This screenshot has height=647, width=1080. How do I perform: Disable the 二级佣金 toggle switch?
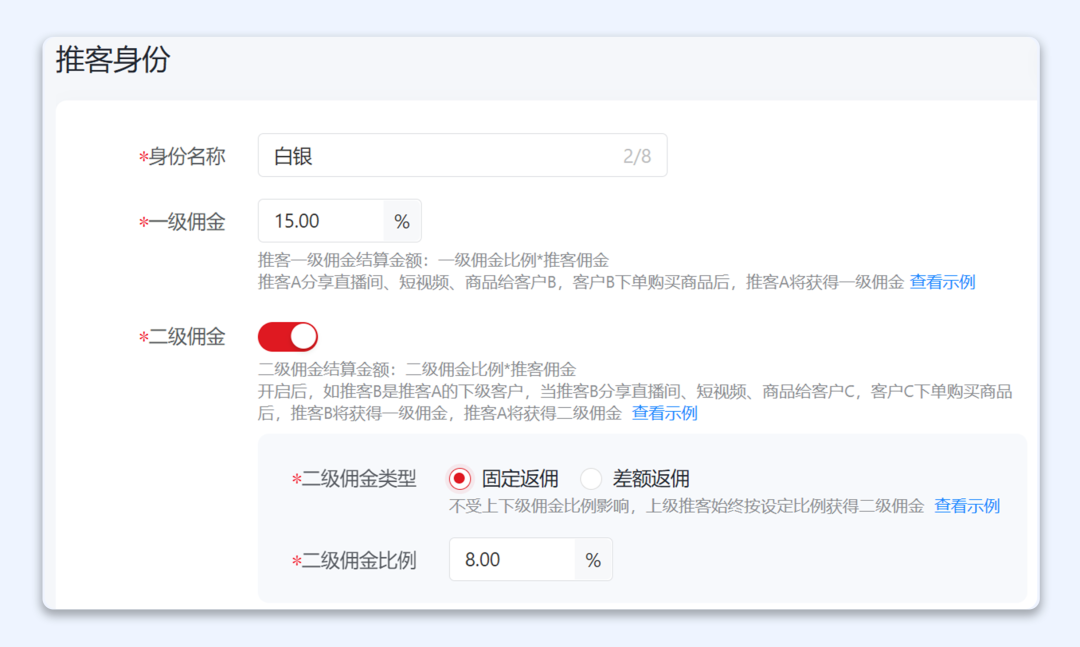287,336
